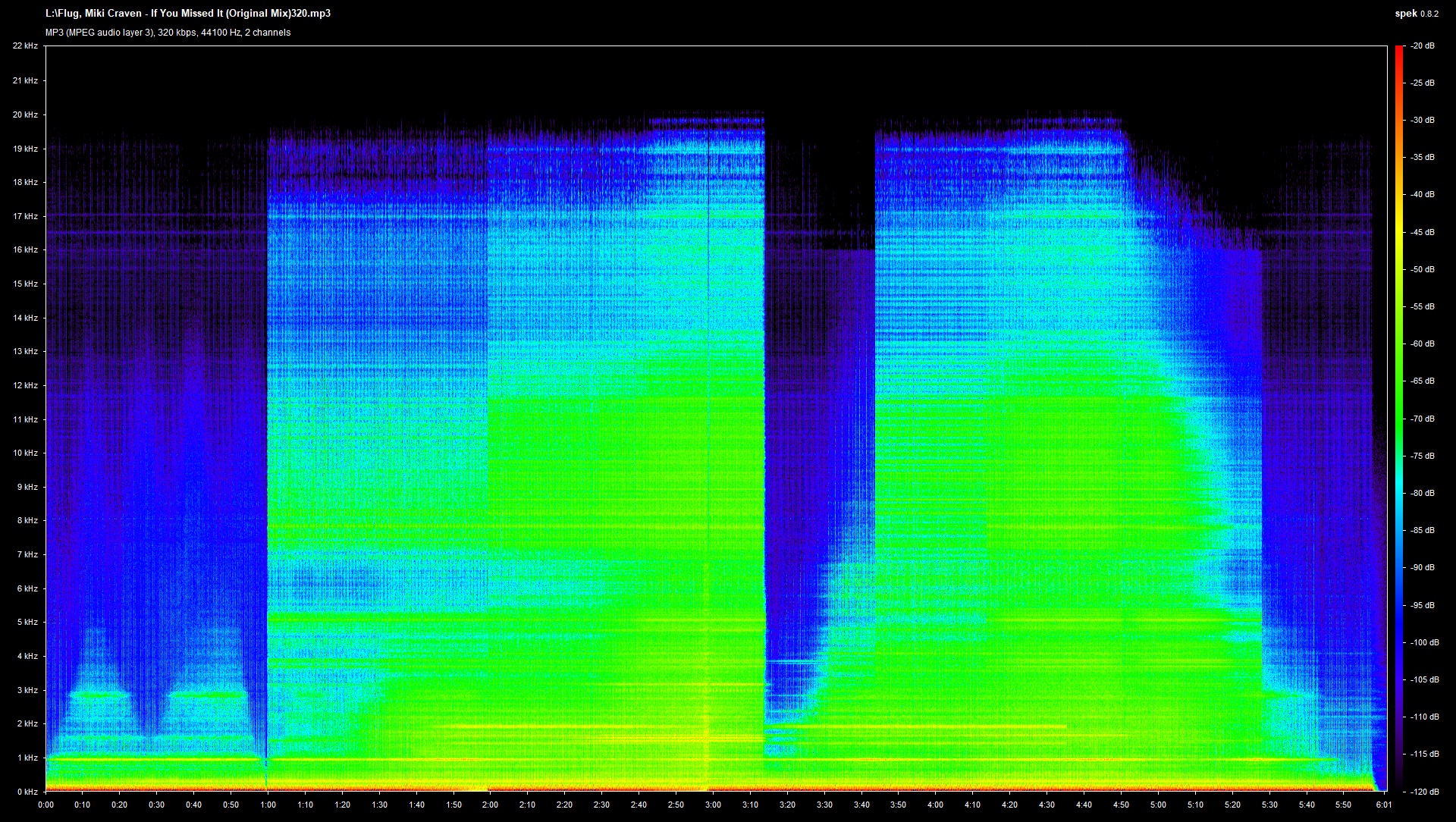Click the 6:01 end timestamp

tap(1383, 807)
